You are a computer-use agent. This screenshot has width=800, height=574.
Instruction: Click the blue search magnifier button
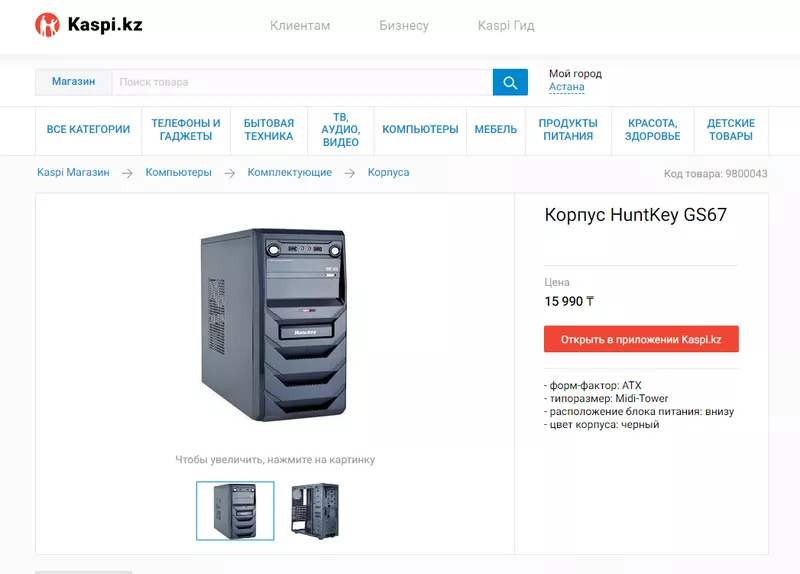click(x=510, y=82)
